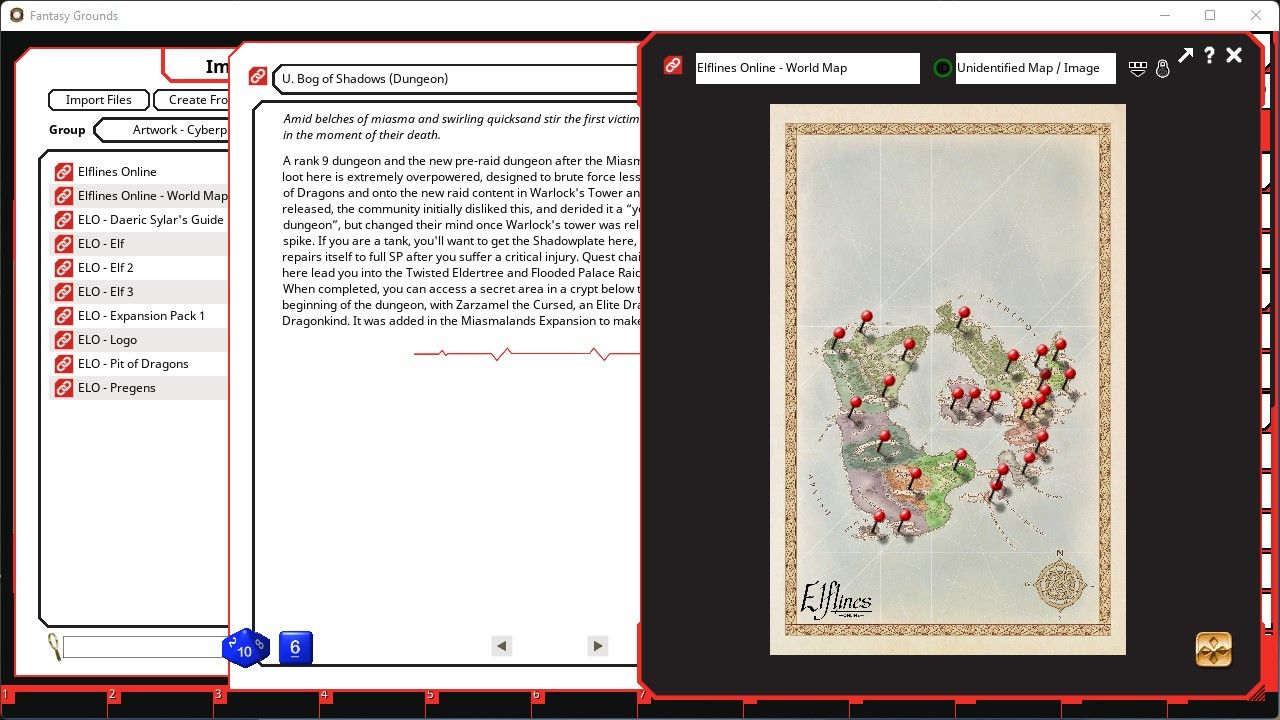
Task: Close the World Map image window
Action: 1234,56
